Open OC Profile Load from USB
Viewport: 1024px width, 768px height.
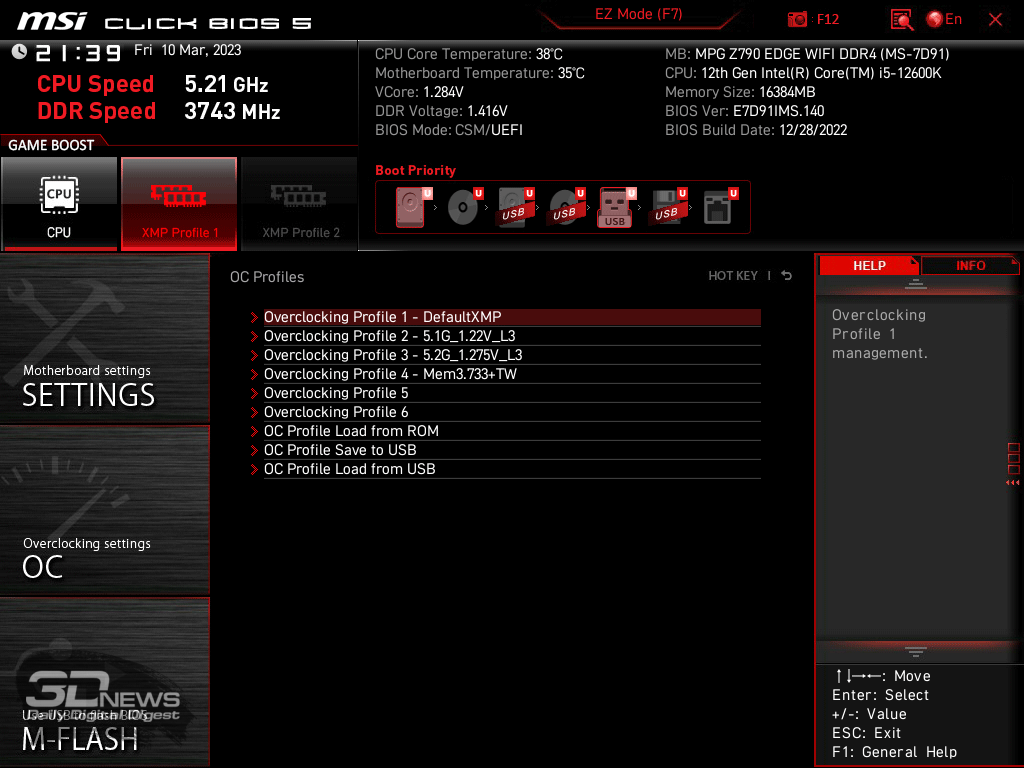512,468
